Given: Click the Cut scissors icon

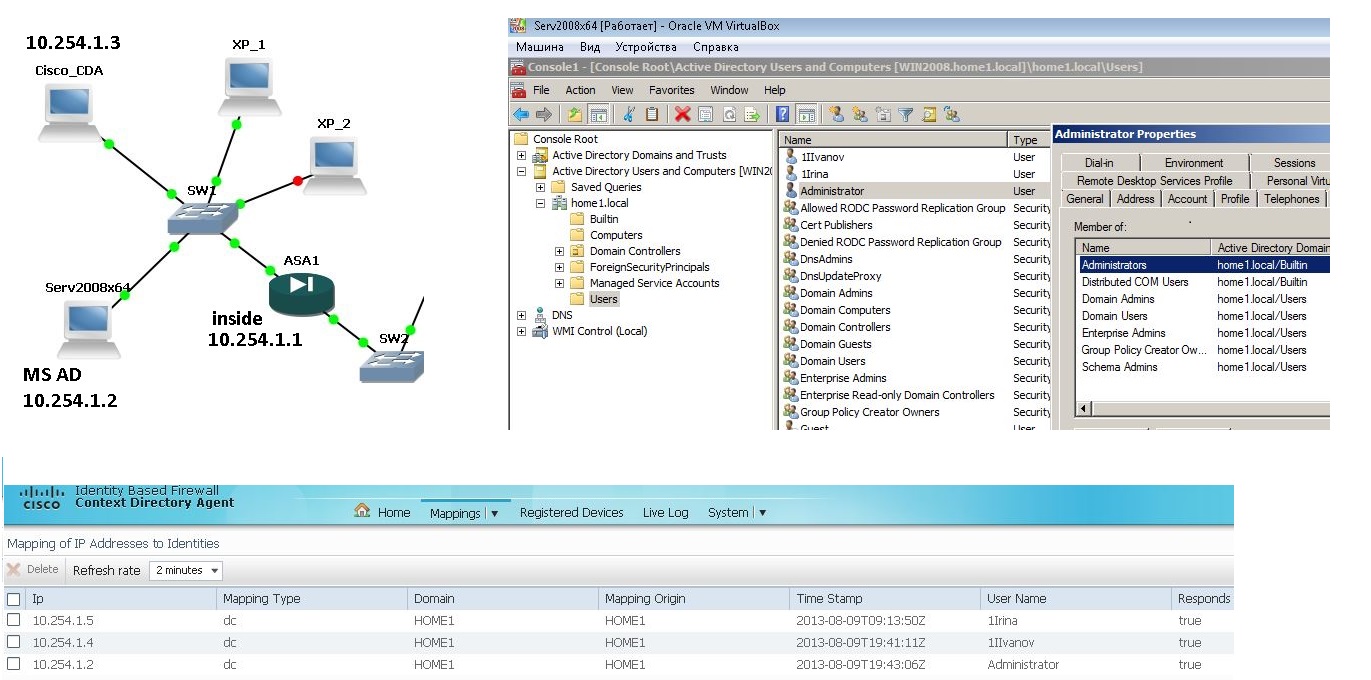Looking at the screenshot, I should pyautogui.click(x=629, y=114).
